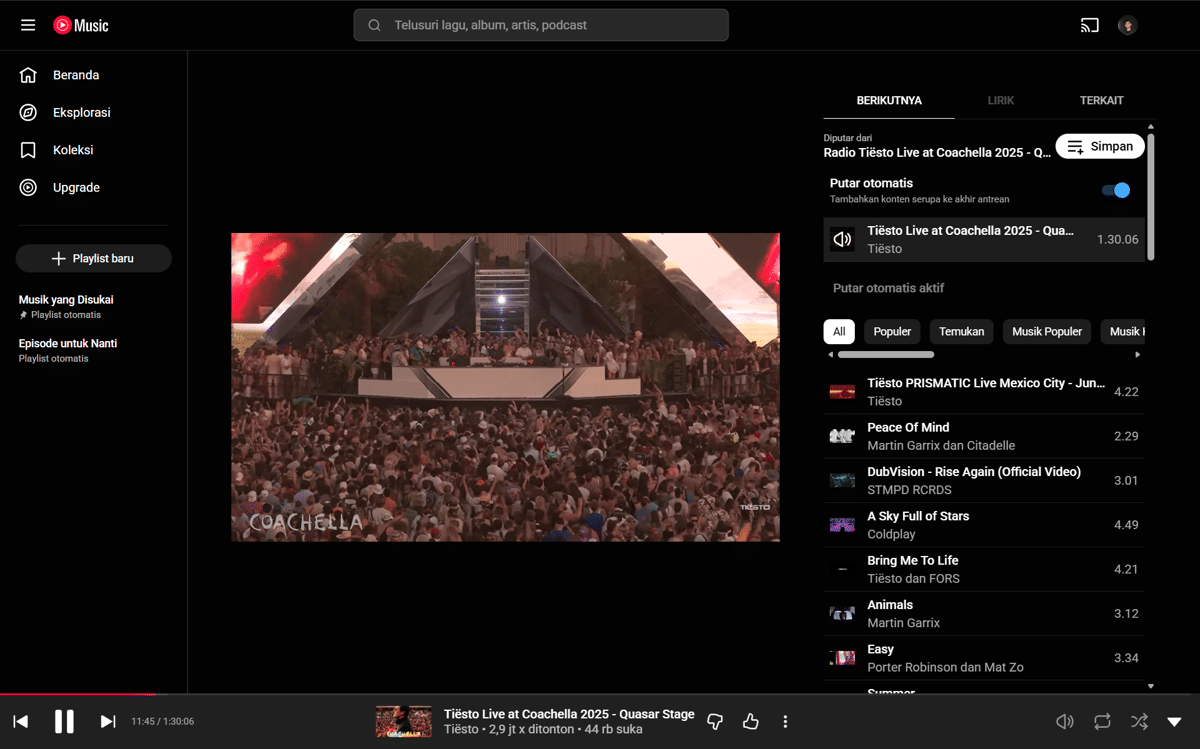Pause the playing track
This screenshot has width=1200, height=749.
tap(64, 722)
